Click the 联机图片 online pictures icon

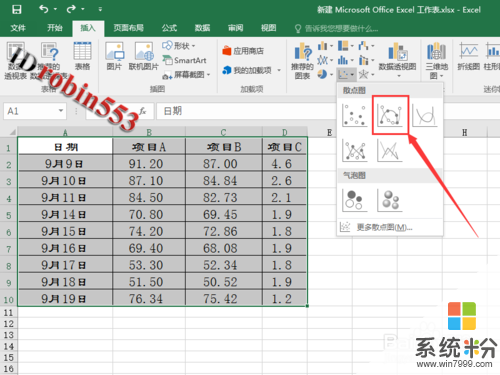point(144,56)
